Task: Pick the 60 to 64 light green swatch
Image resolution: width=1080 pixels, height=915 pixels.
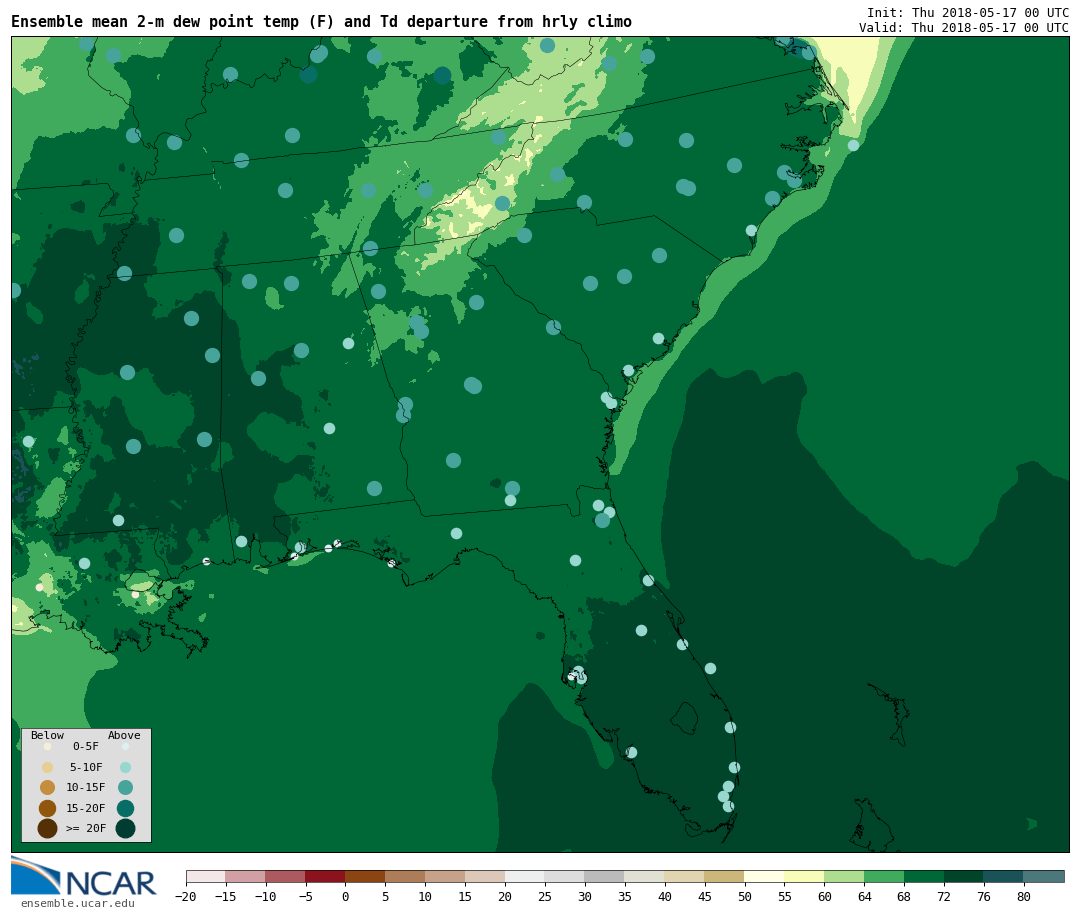Action: tap(844, 876)
